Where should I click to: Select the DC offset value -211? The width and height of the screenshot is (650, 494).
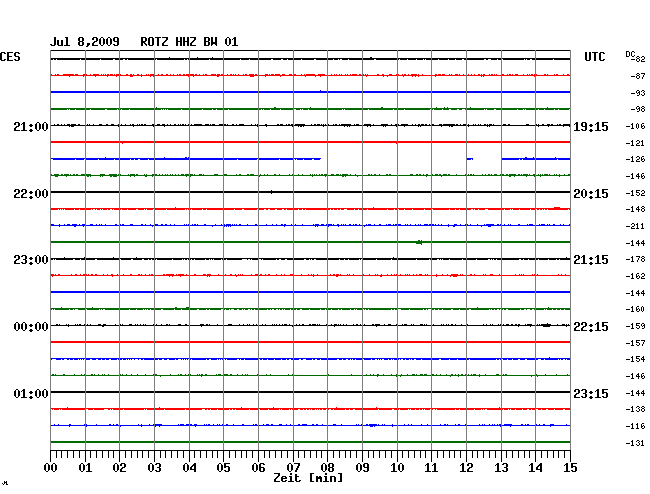[x=635, y=226]
